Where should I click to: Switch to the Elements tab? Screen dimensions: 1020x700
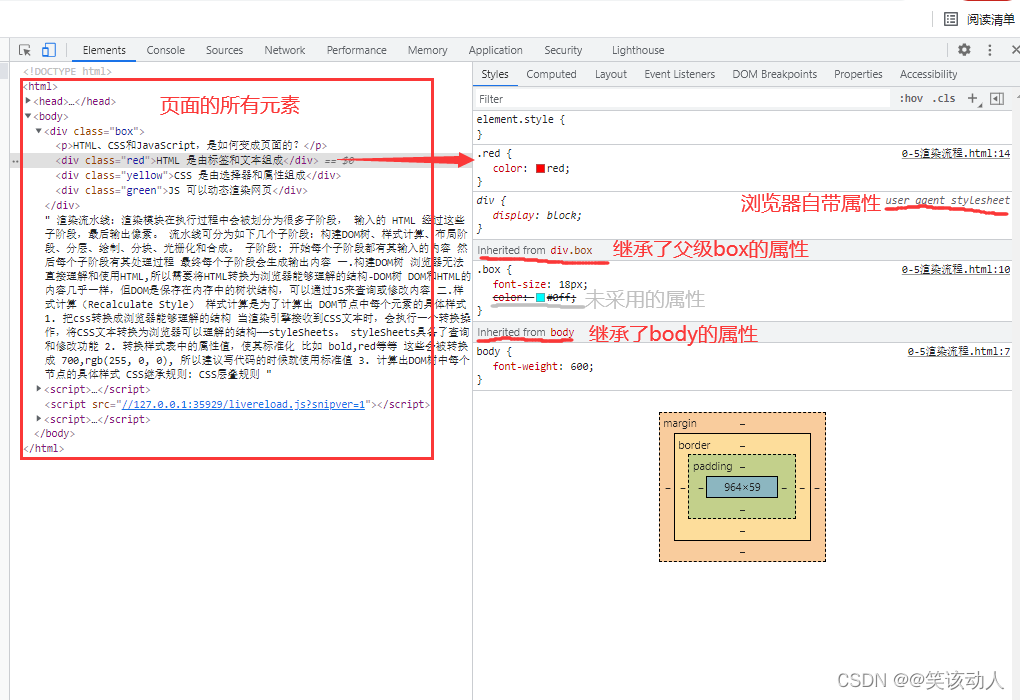point(104,50)
